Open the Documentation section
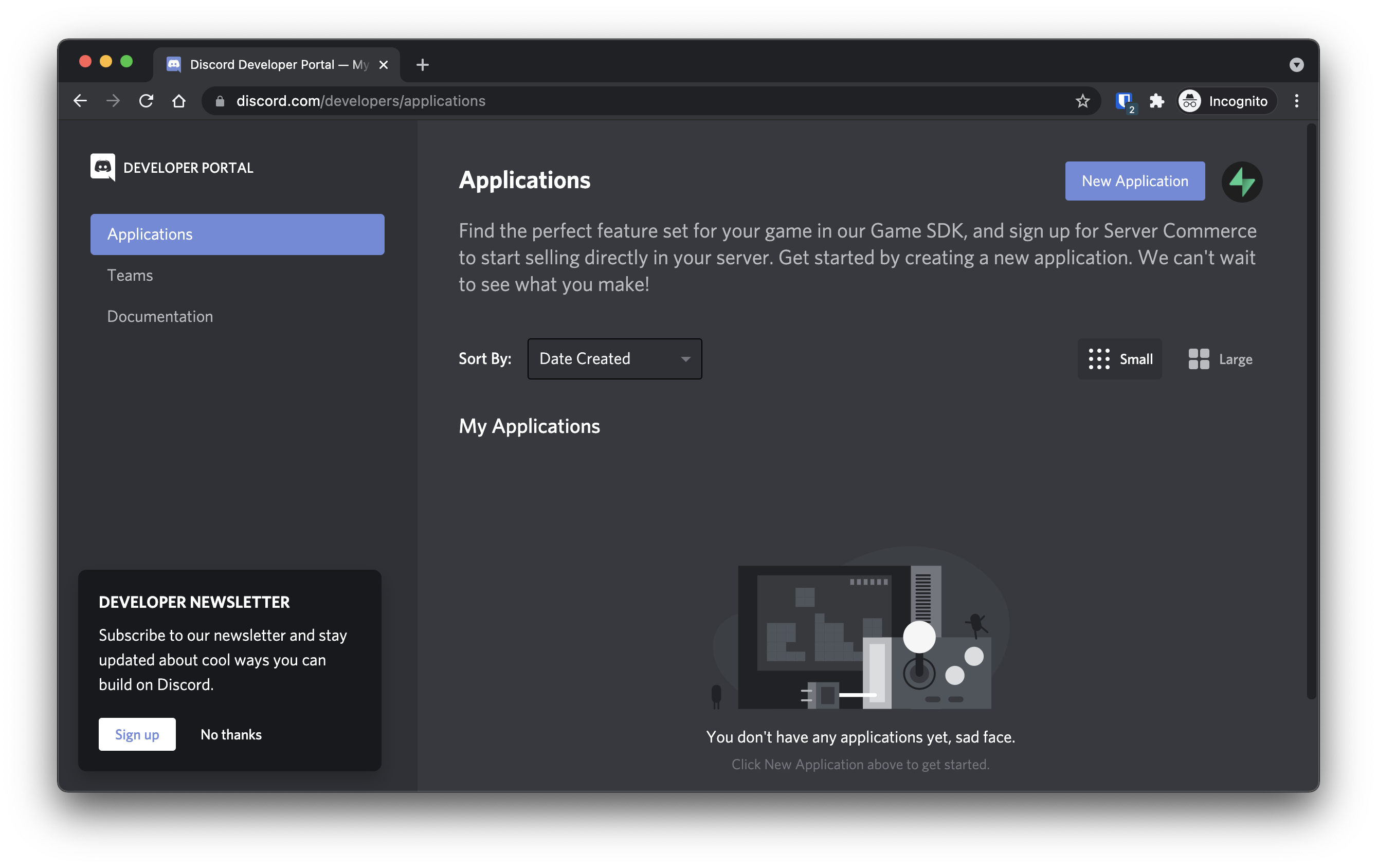 [160, 316]
